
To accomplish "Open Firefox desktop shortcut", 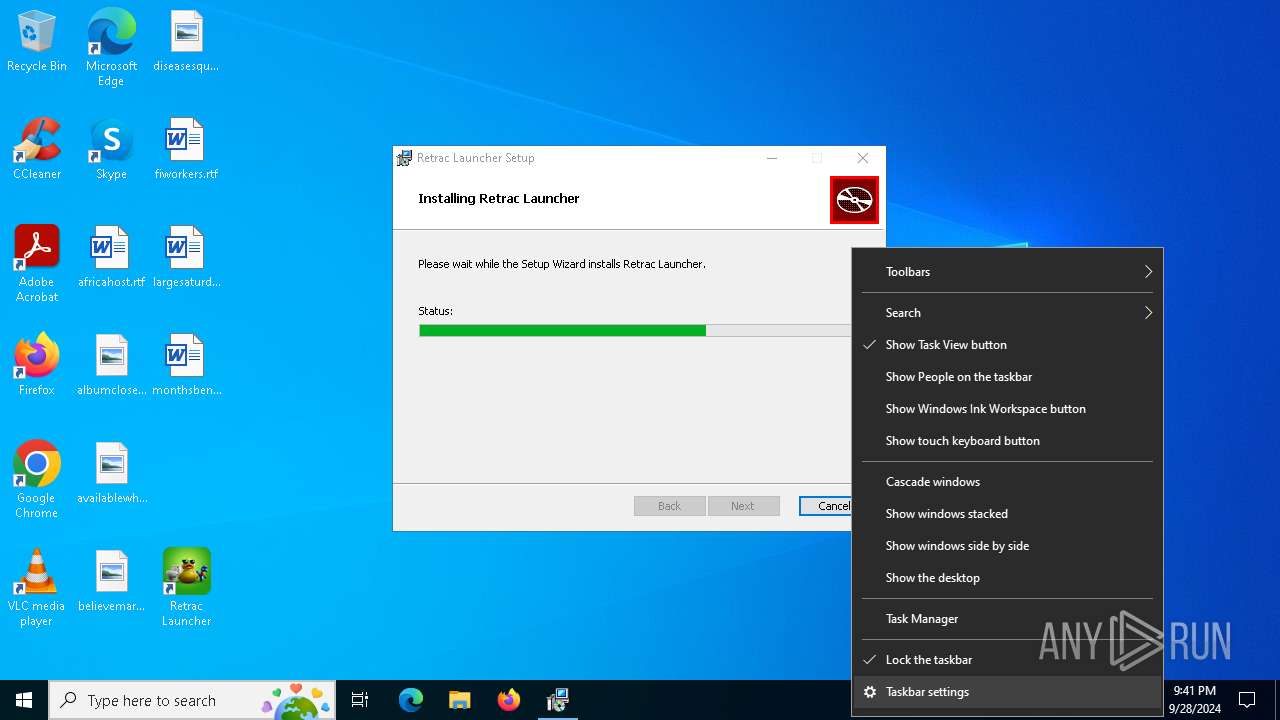I will (x=37, y=365).
